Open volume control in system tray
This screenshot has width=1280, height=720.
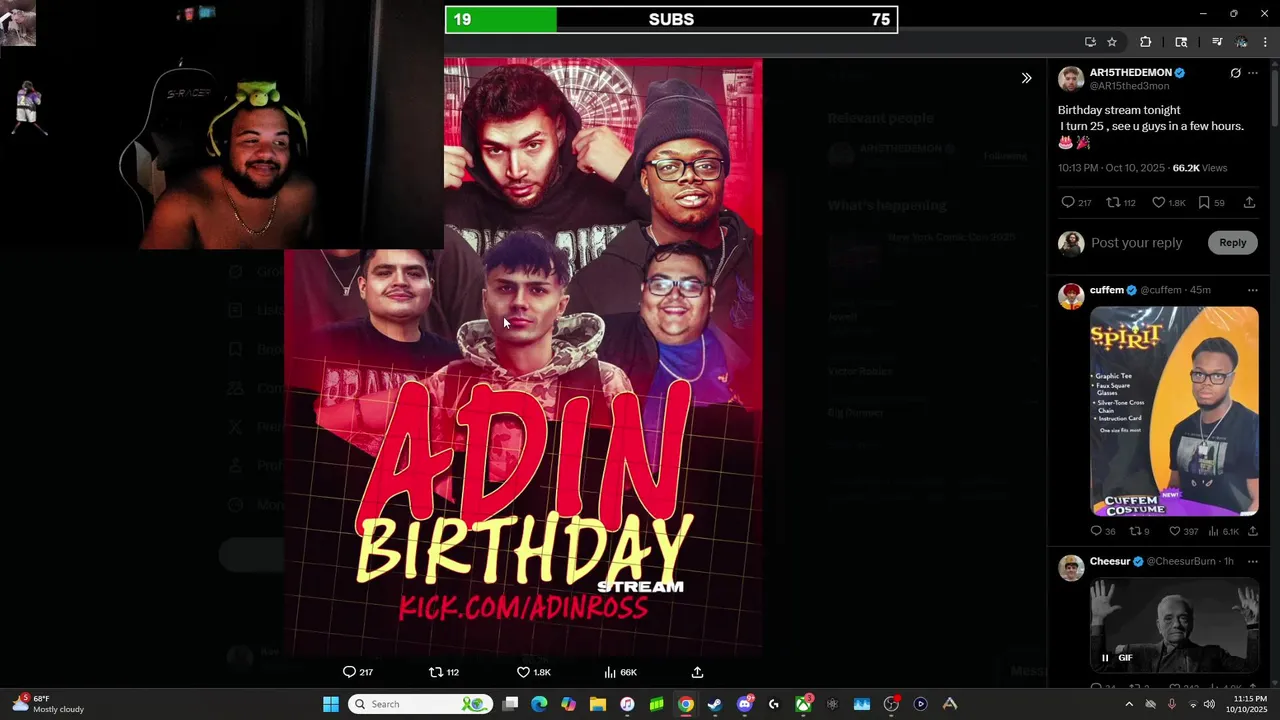point(1210,704)
